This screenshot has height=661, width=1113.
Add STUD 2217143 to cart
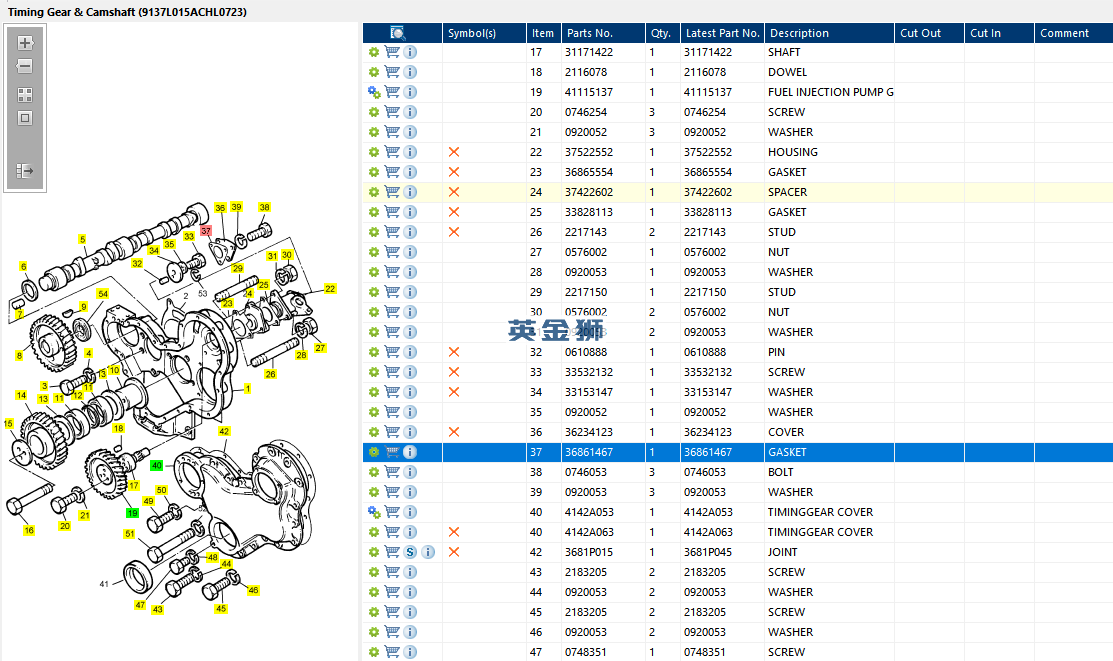tap(392, 231)
